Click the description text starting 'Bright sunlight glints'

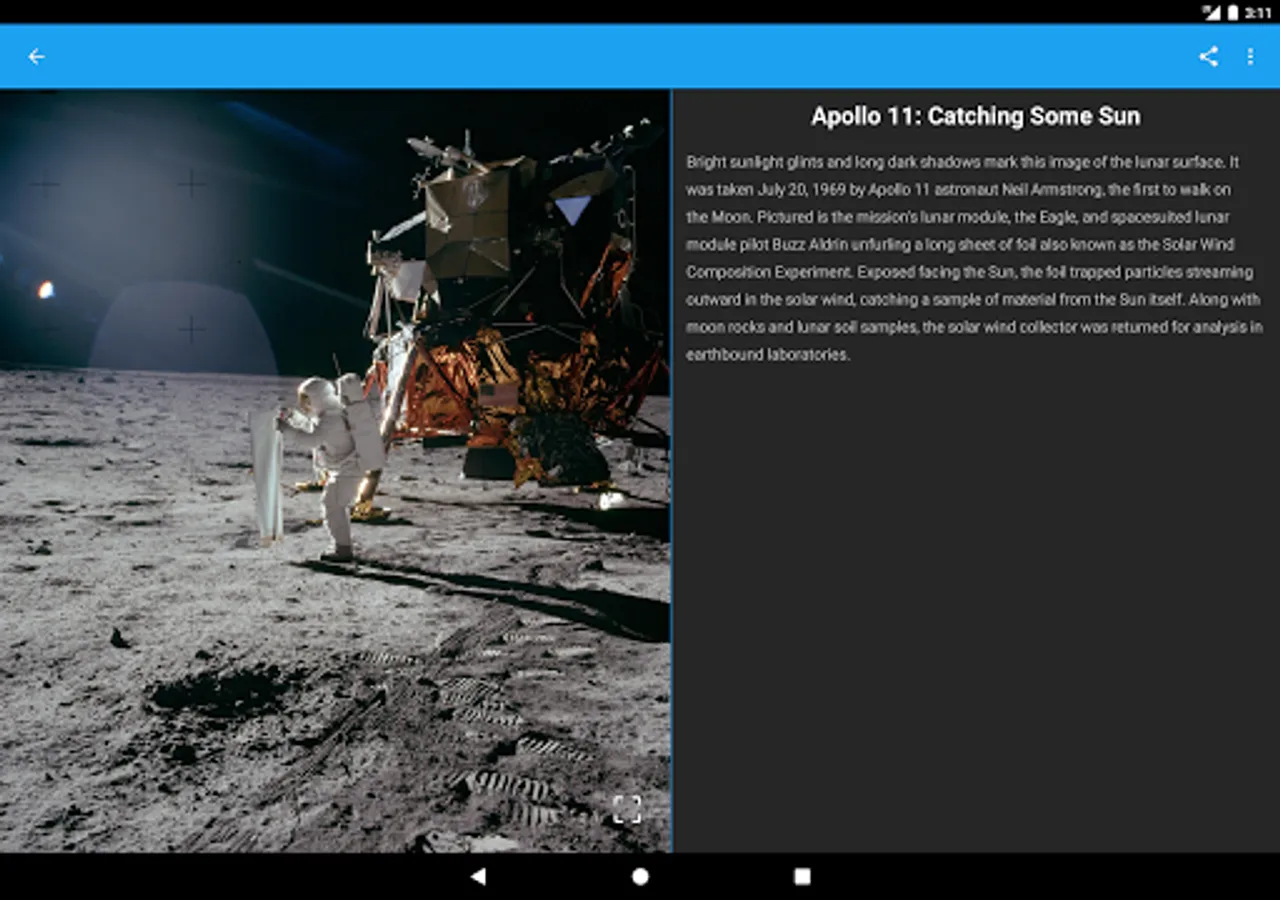pos(975,258)
